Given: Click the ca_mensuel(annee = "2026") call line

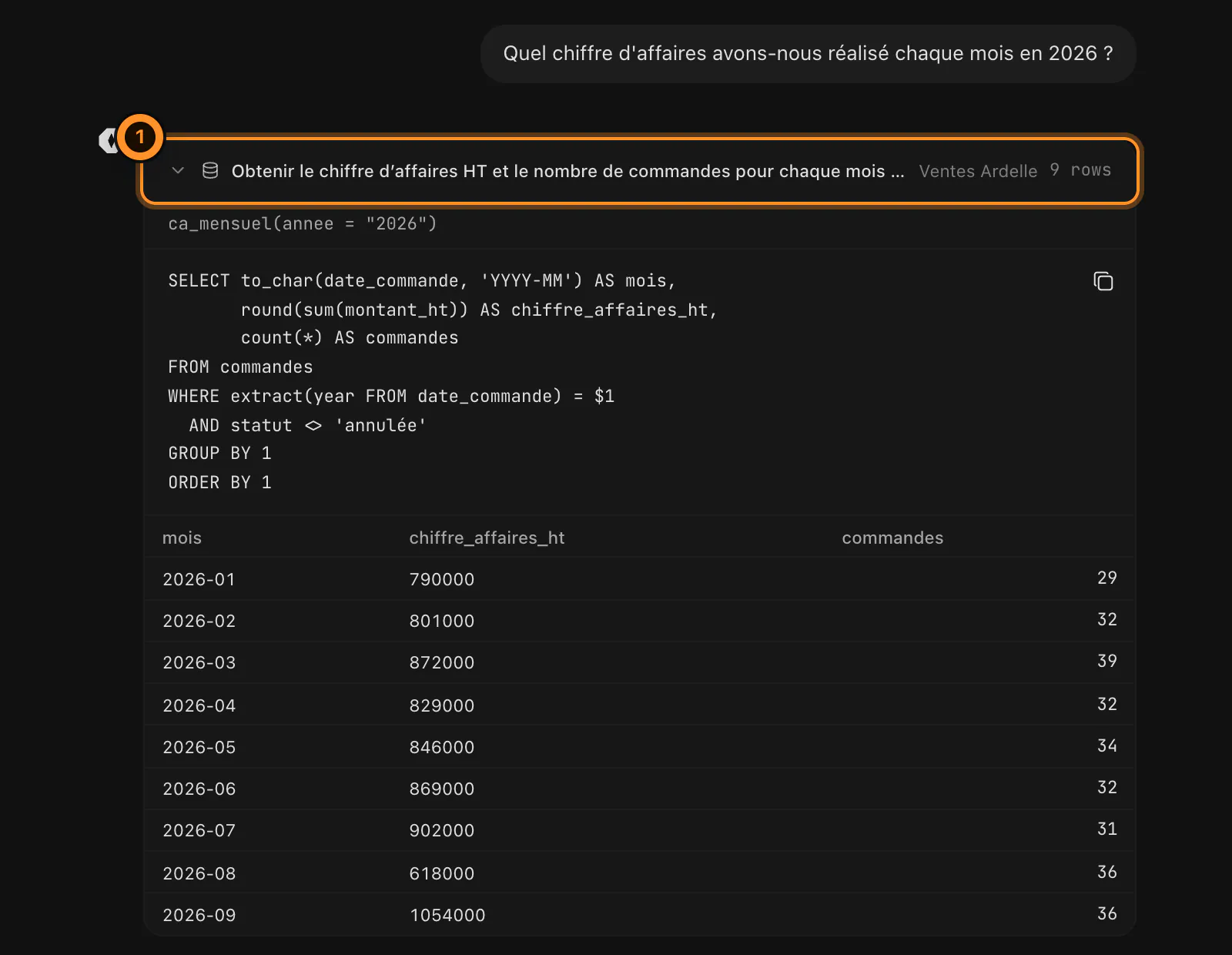Looking at the screenshot, I should 303,223.
